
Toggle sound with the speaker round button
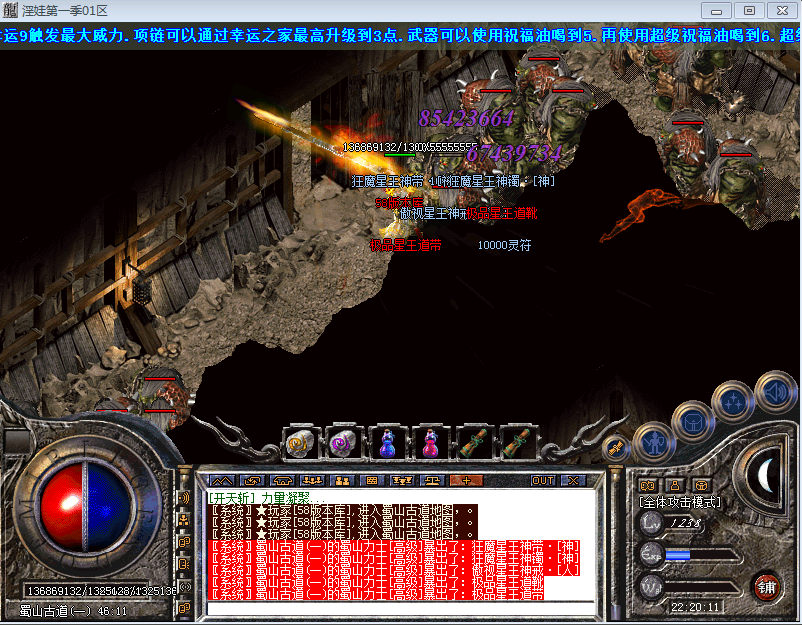coord(776,392)
